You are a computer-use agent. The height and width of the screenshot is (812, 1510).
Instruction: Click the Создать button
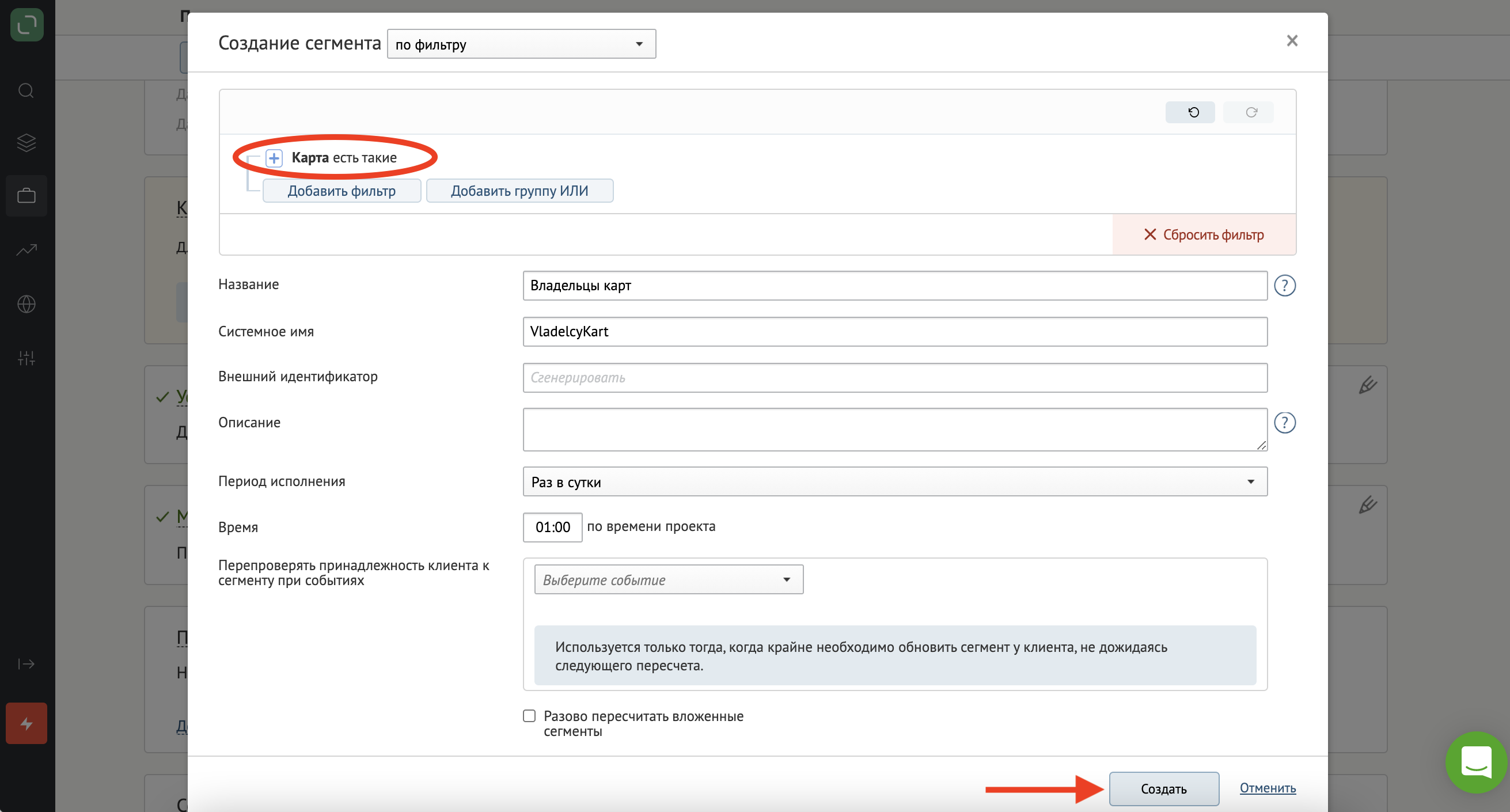(1163, 788)
